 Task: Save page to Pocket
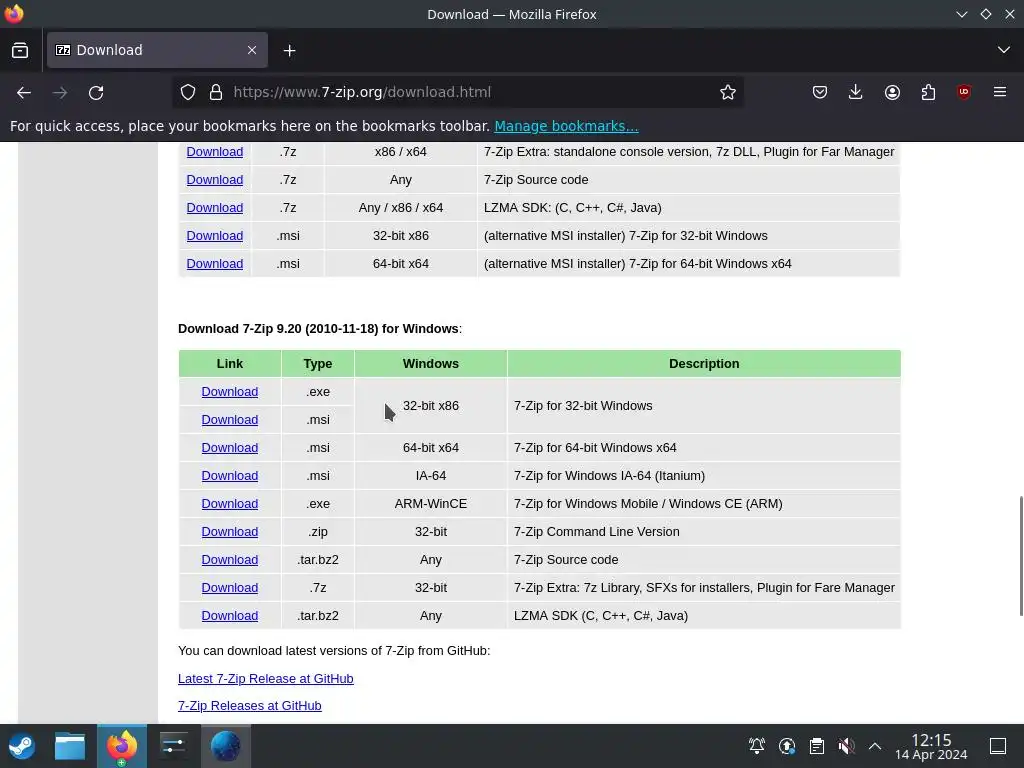coord(820,93)
